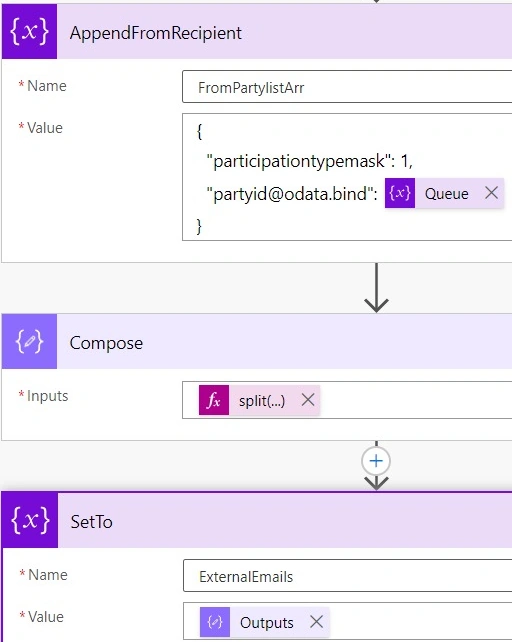512x642 pixels.
Task: Edit the split(...) expression token
Action: [x=262, y=400]
